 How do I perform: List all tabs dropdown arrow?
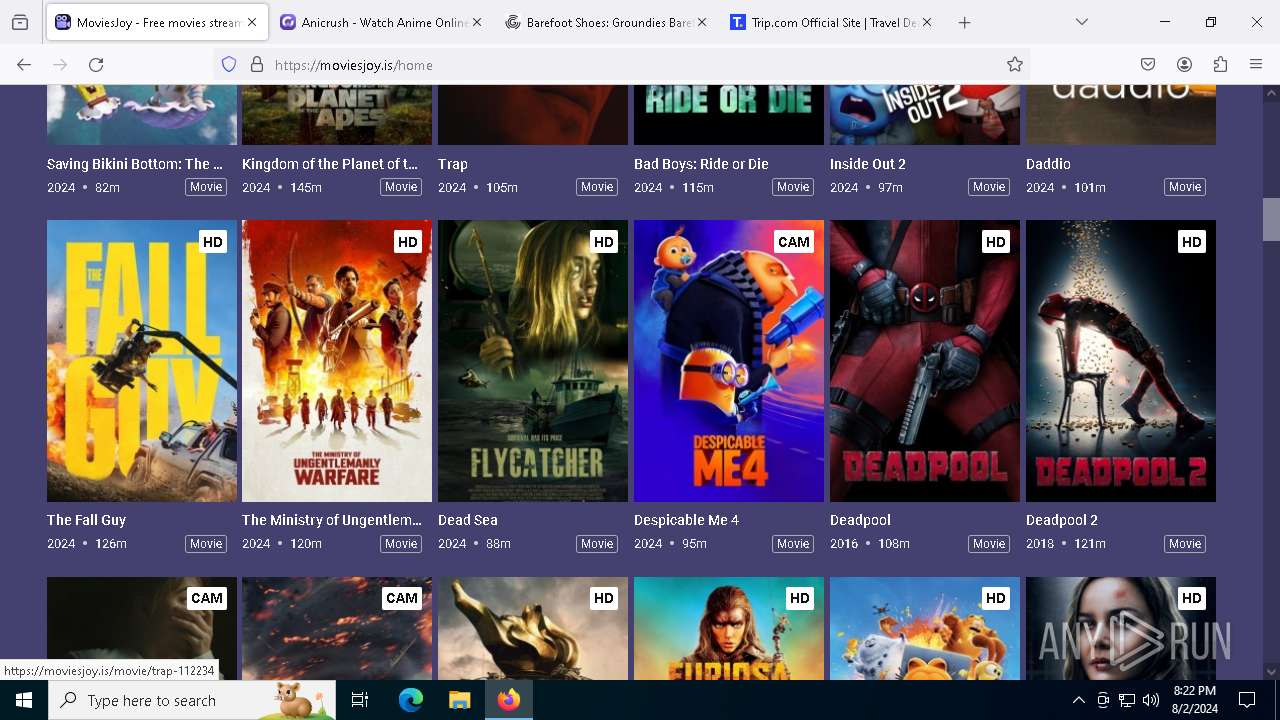(1082, 22)
